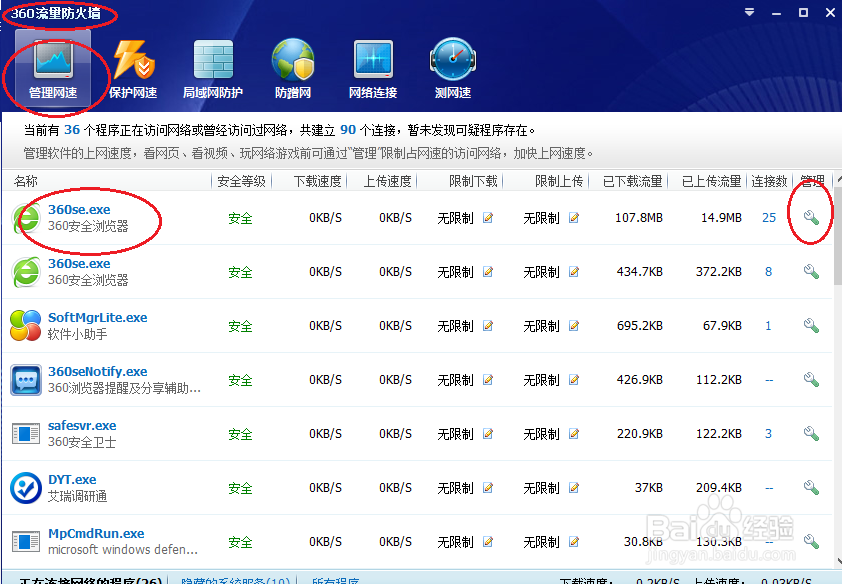Image resolution: width=842 pixels, height=584 pixels.
Task: Switch to the 保护网速 tab
Action: click(133, 68)
